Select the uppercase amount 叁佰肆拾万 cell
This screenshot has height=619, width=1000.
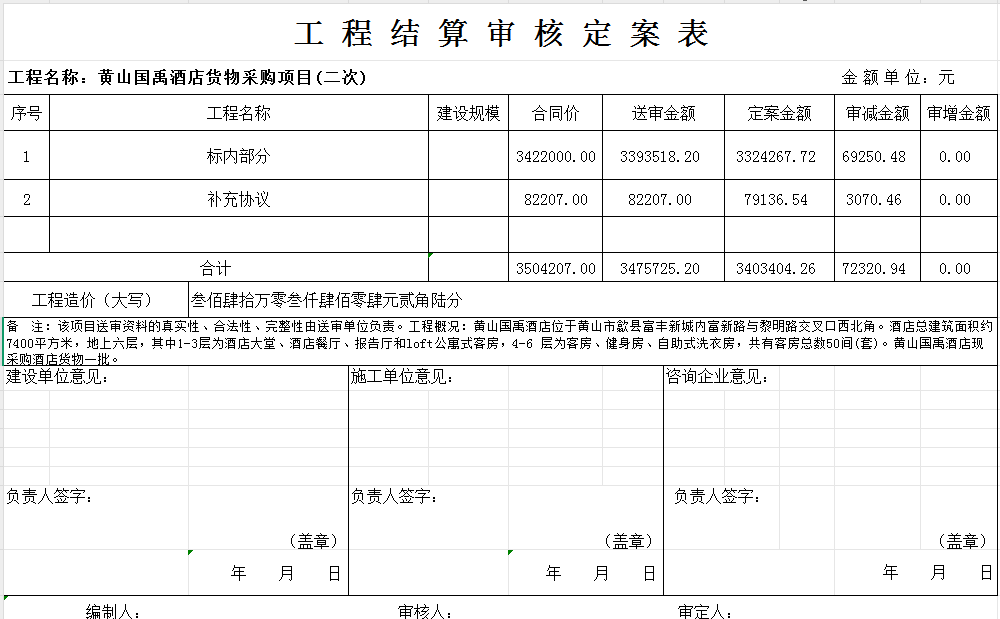point(326,300)
